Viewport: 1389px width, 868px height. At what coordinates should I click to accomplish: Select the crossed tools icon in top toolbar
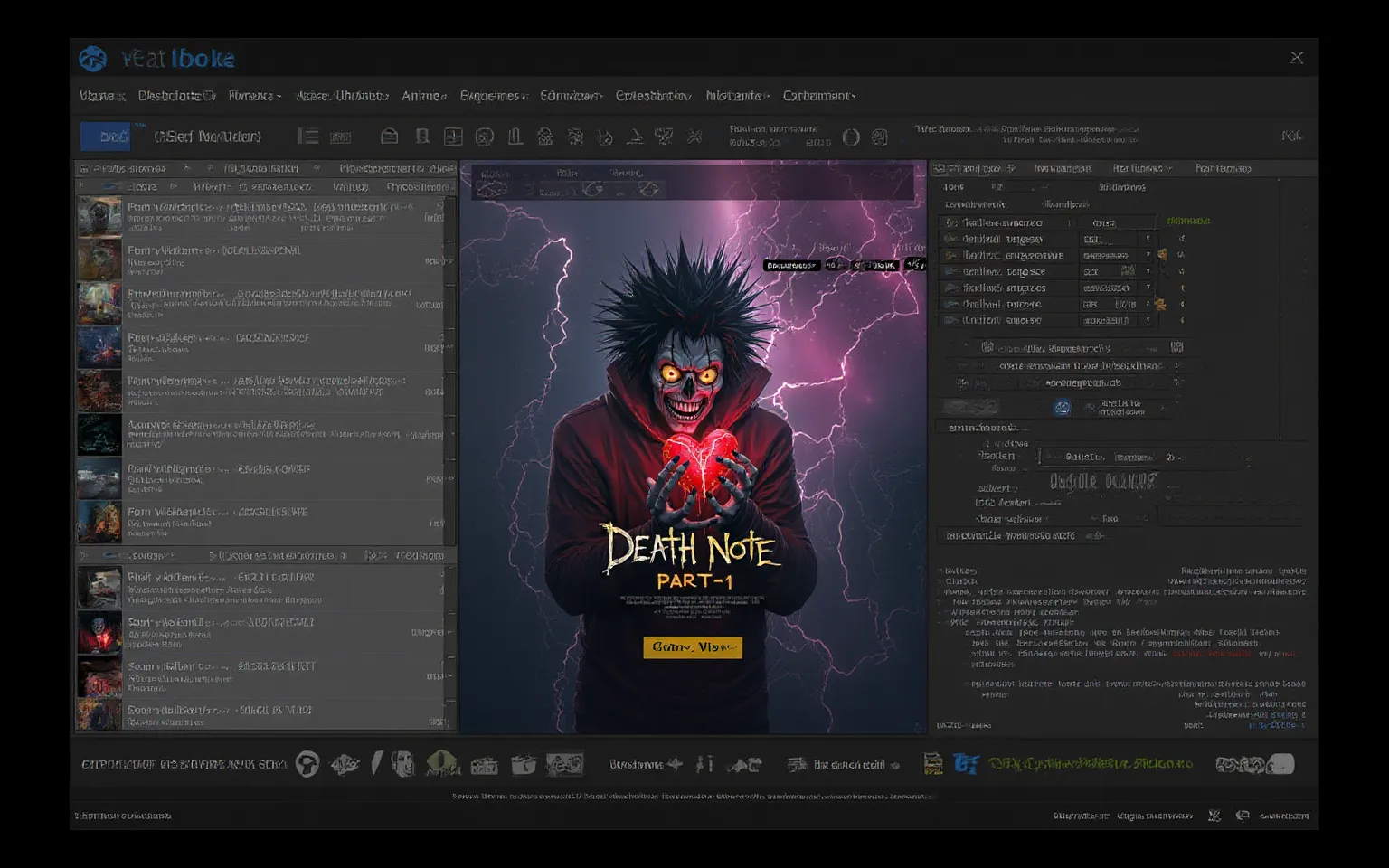tap(694, 137)
